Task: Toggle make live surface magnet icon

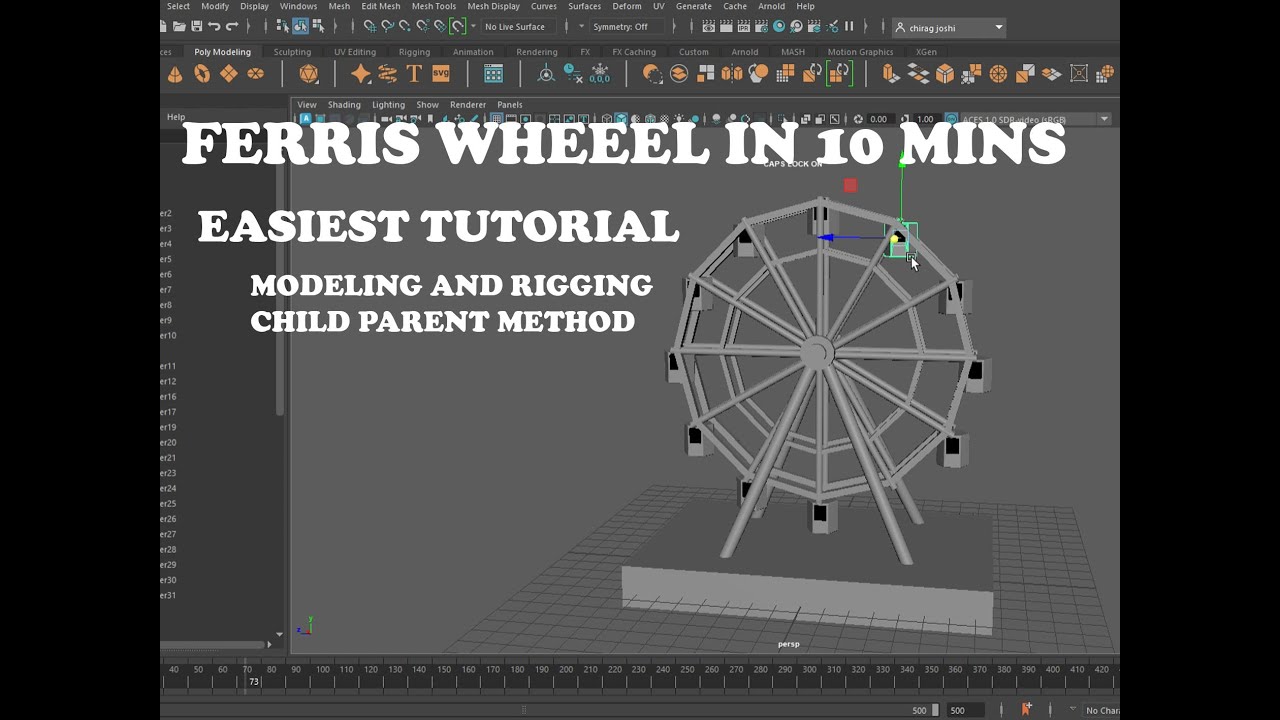Action: [x=457, y=27]
